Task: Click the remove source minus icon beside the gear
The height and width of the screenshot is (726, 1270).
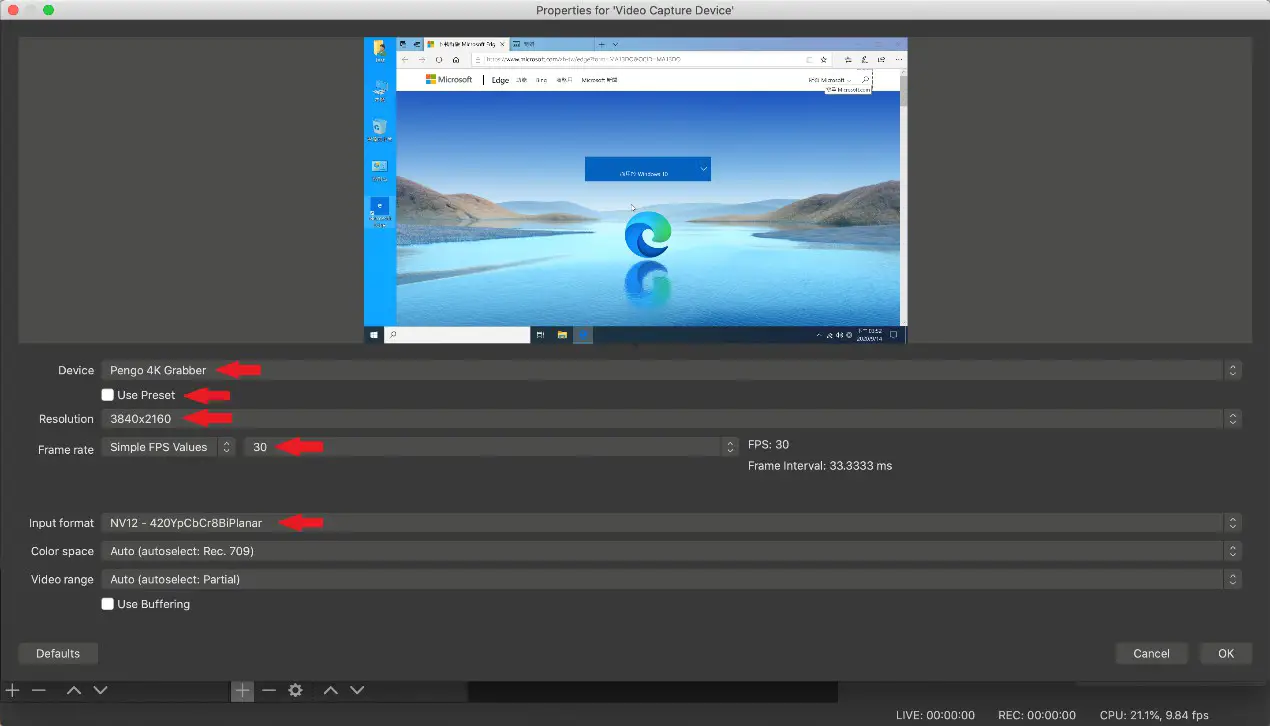Action: click(x=269, y=690)
